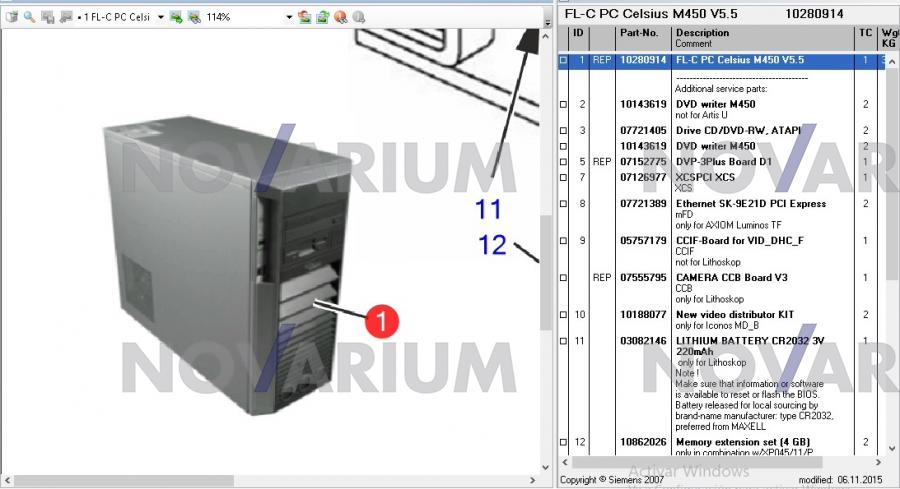
Task: Click the orange globe search icon
Action: point(340,17)
